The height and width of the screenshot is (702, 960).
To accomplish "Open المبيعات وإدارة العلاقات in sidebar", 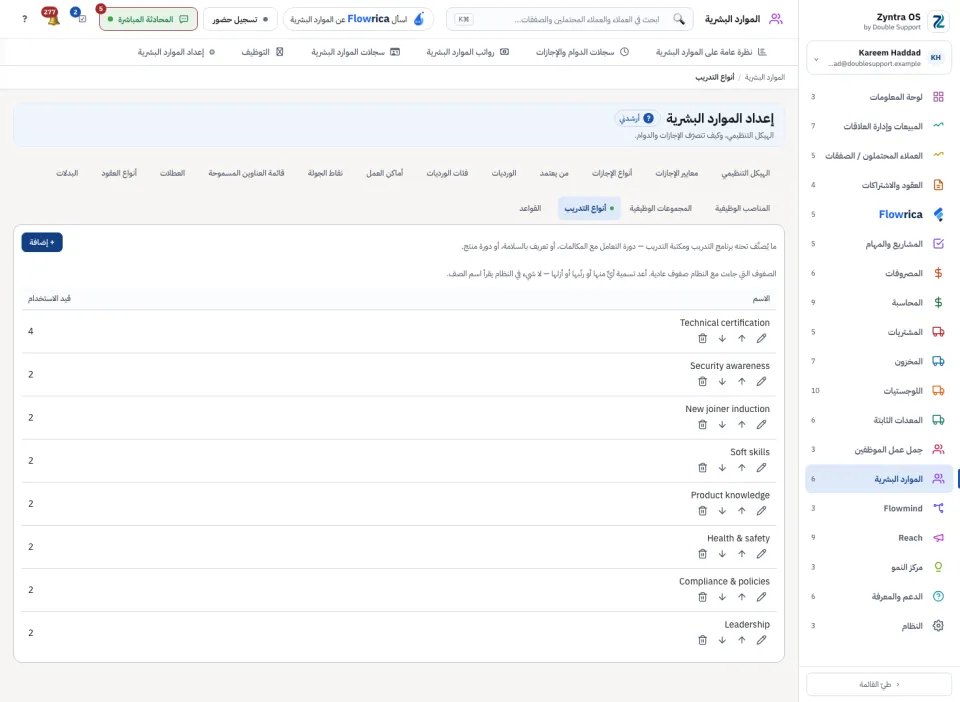I will pyautogui.click(x=878, y=126).
